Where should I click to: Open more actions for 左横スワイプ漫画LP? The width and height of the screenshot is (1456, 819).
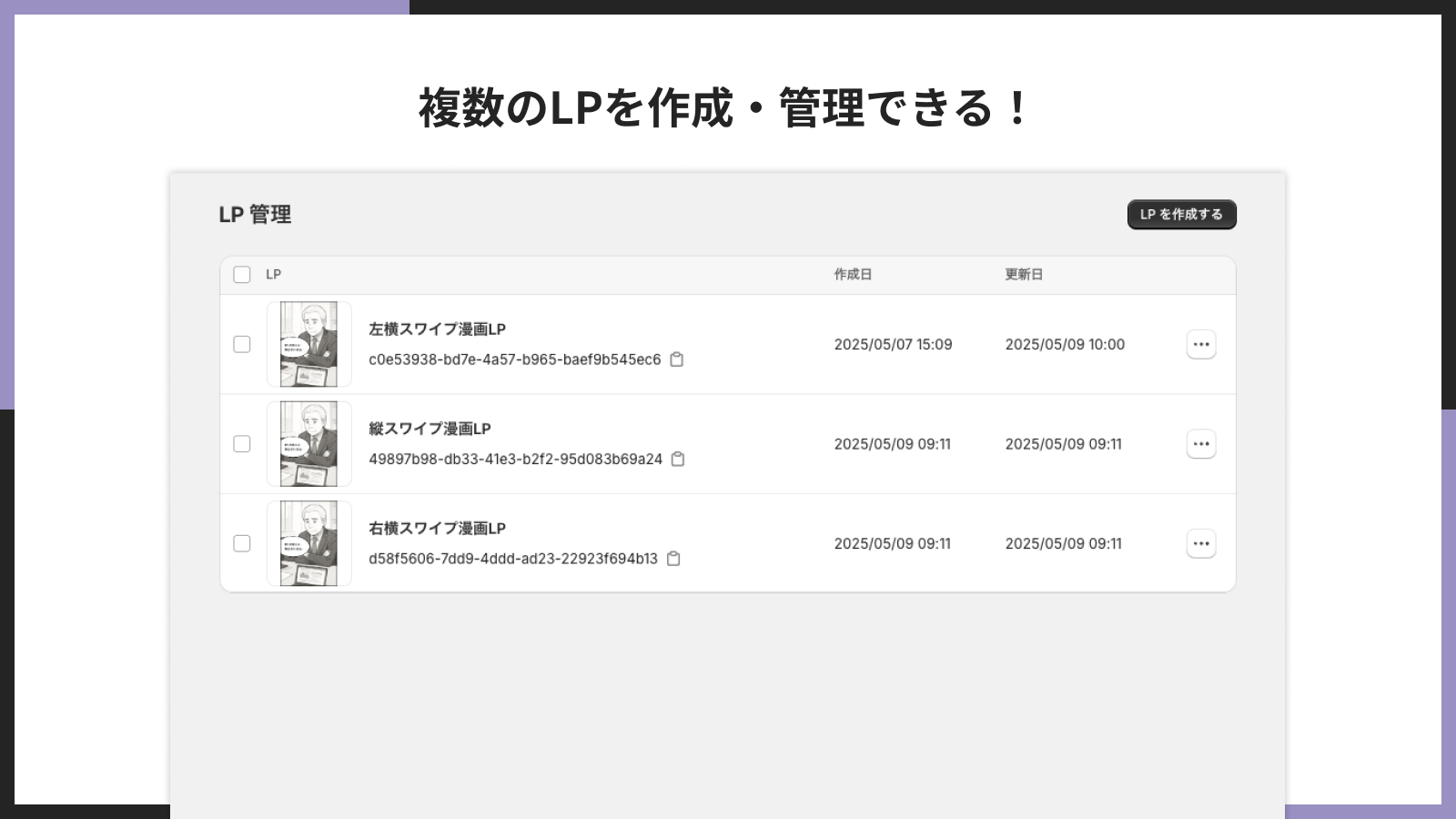[1201, 344]
